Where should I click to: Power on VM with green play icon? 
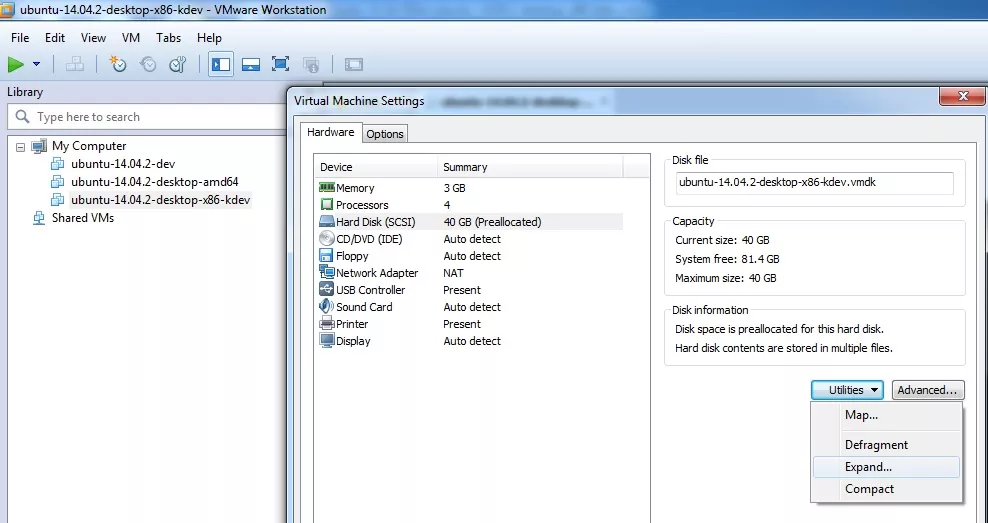pos(16,64)
